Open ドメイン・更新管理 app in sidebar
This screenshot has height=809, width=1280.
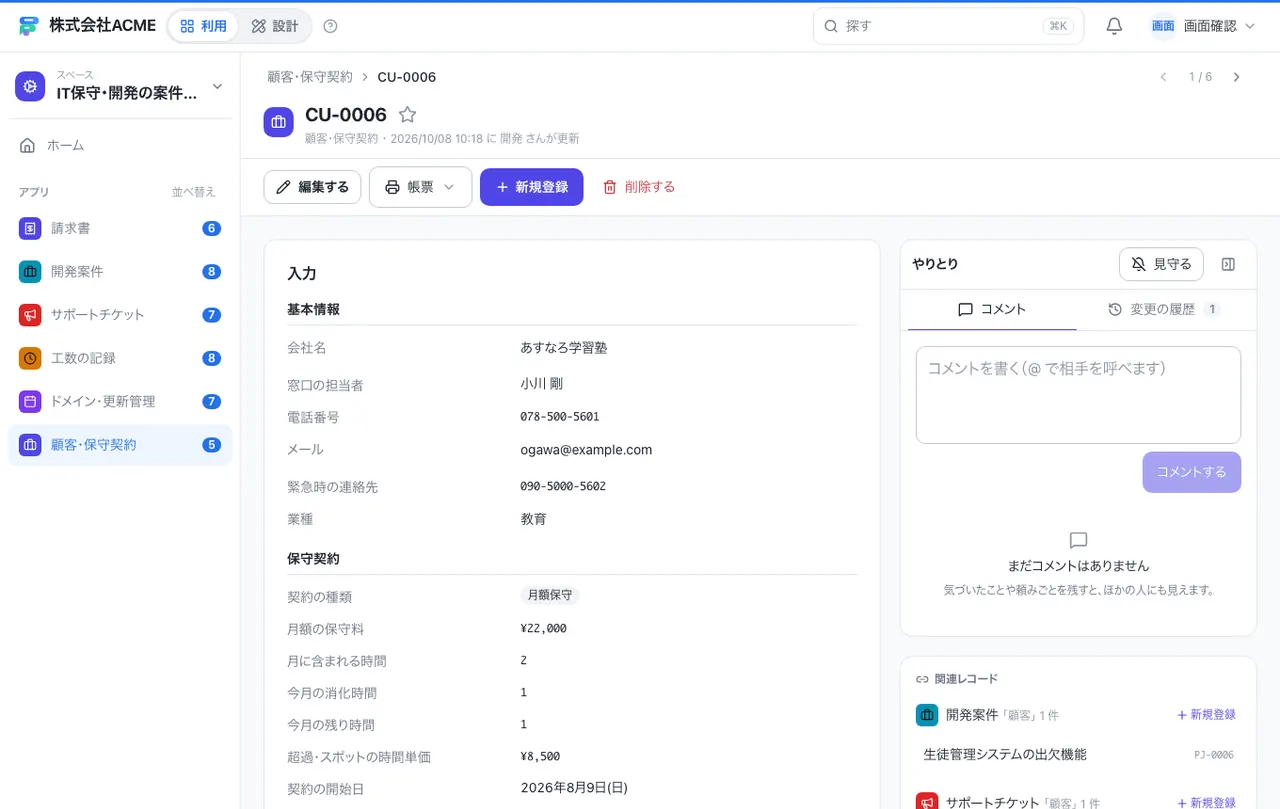coord(120,401)
